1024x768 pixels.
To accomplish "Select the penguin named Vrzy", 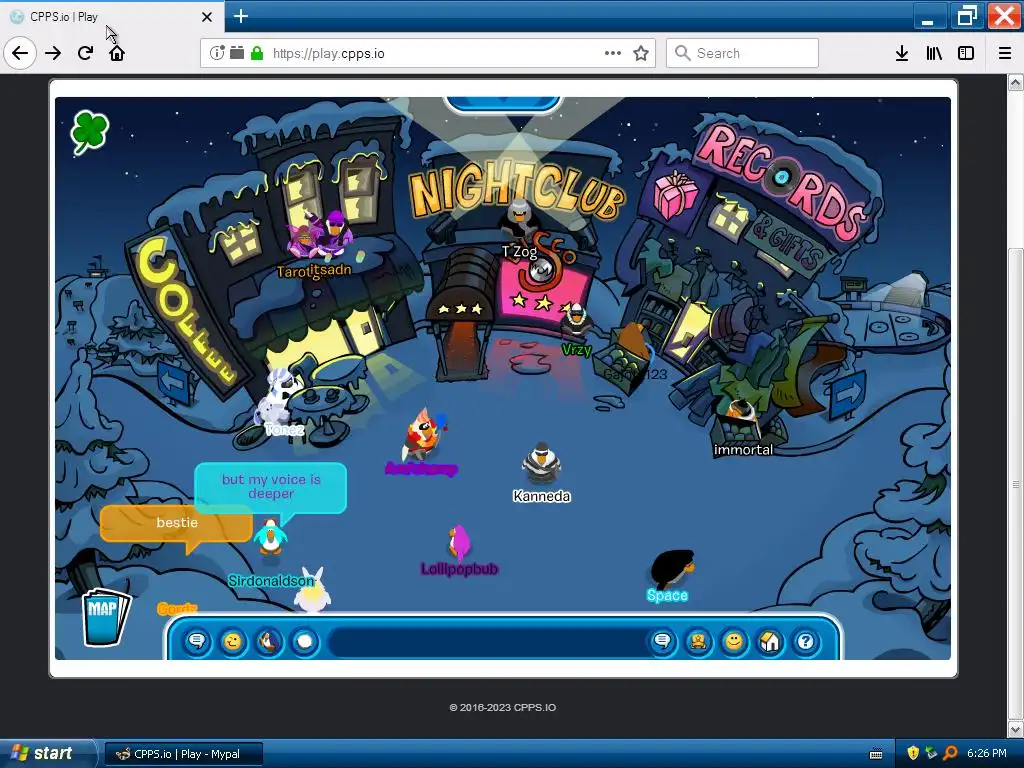I will coord(576,321).
